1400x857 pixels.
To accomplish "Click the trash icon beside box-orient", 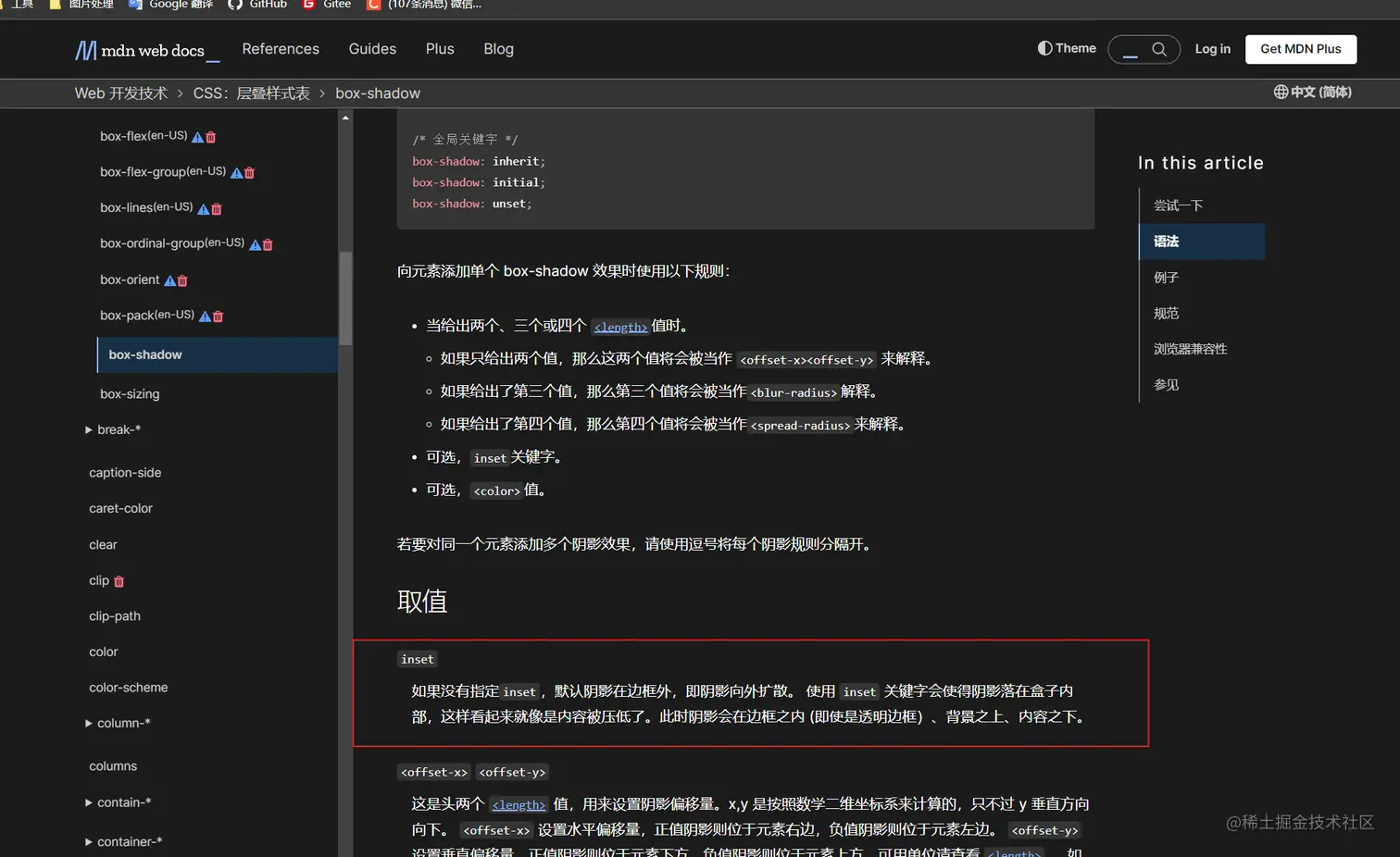I will (x=182, y=280).
